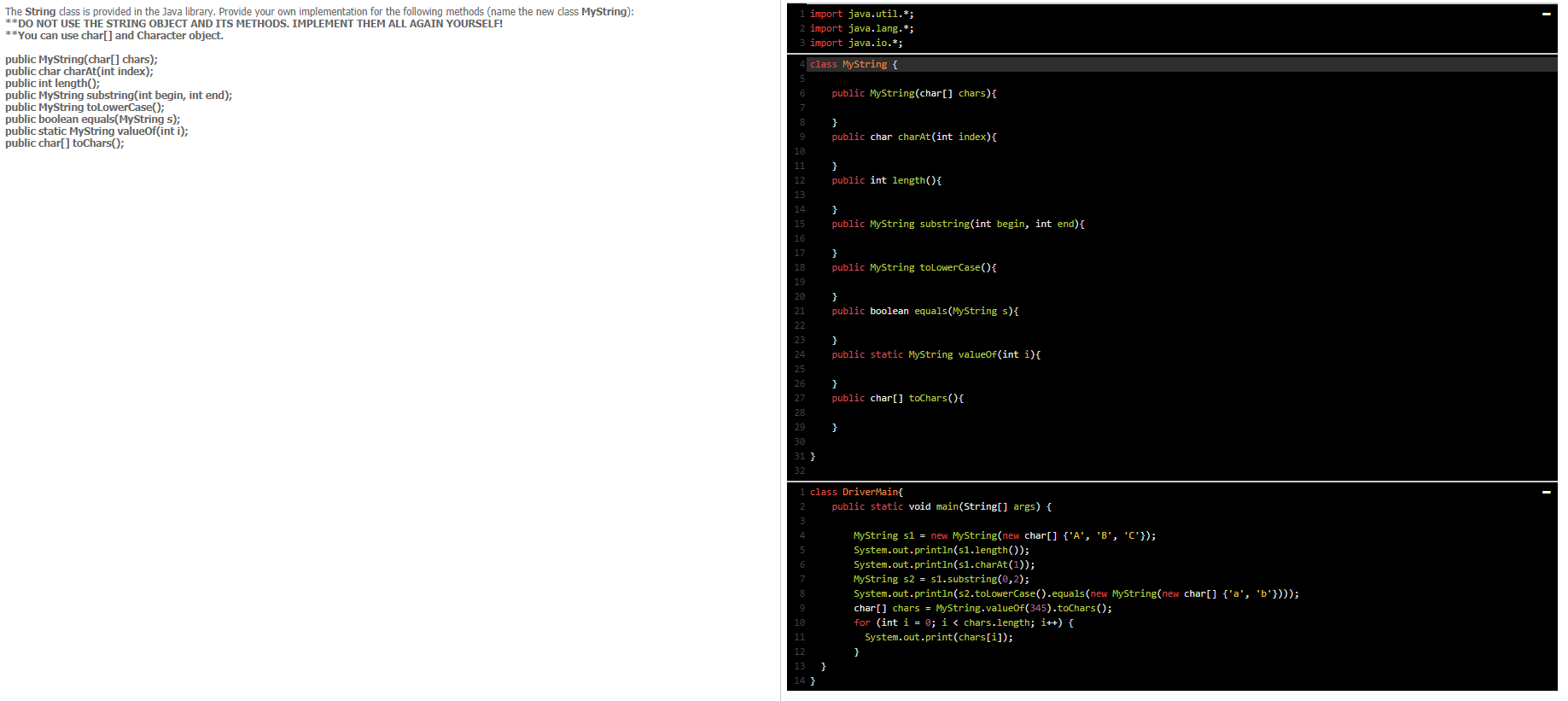
Task: Click 'class DriverMain{' line
Action: tap(856, 492)
